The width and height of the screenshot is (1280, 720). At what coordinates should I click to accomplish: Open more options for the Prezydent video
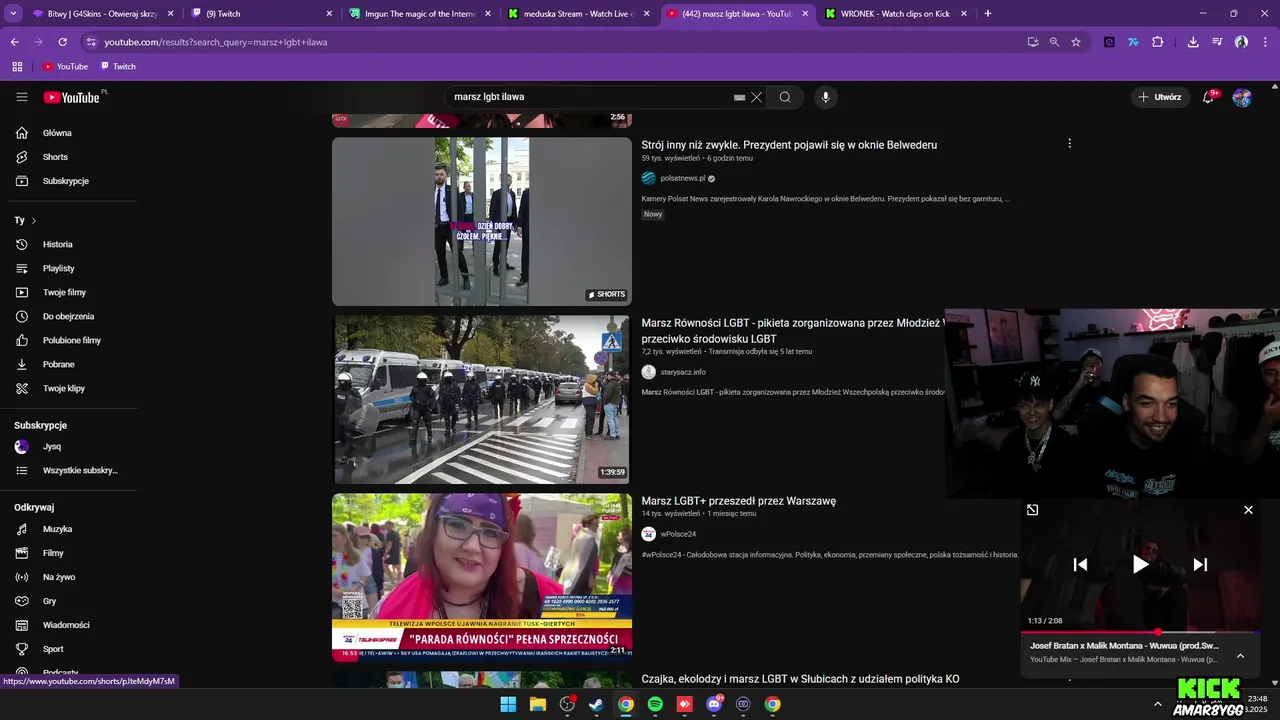click(x=1069, y=144)
